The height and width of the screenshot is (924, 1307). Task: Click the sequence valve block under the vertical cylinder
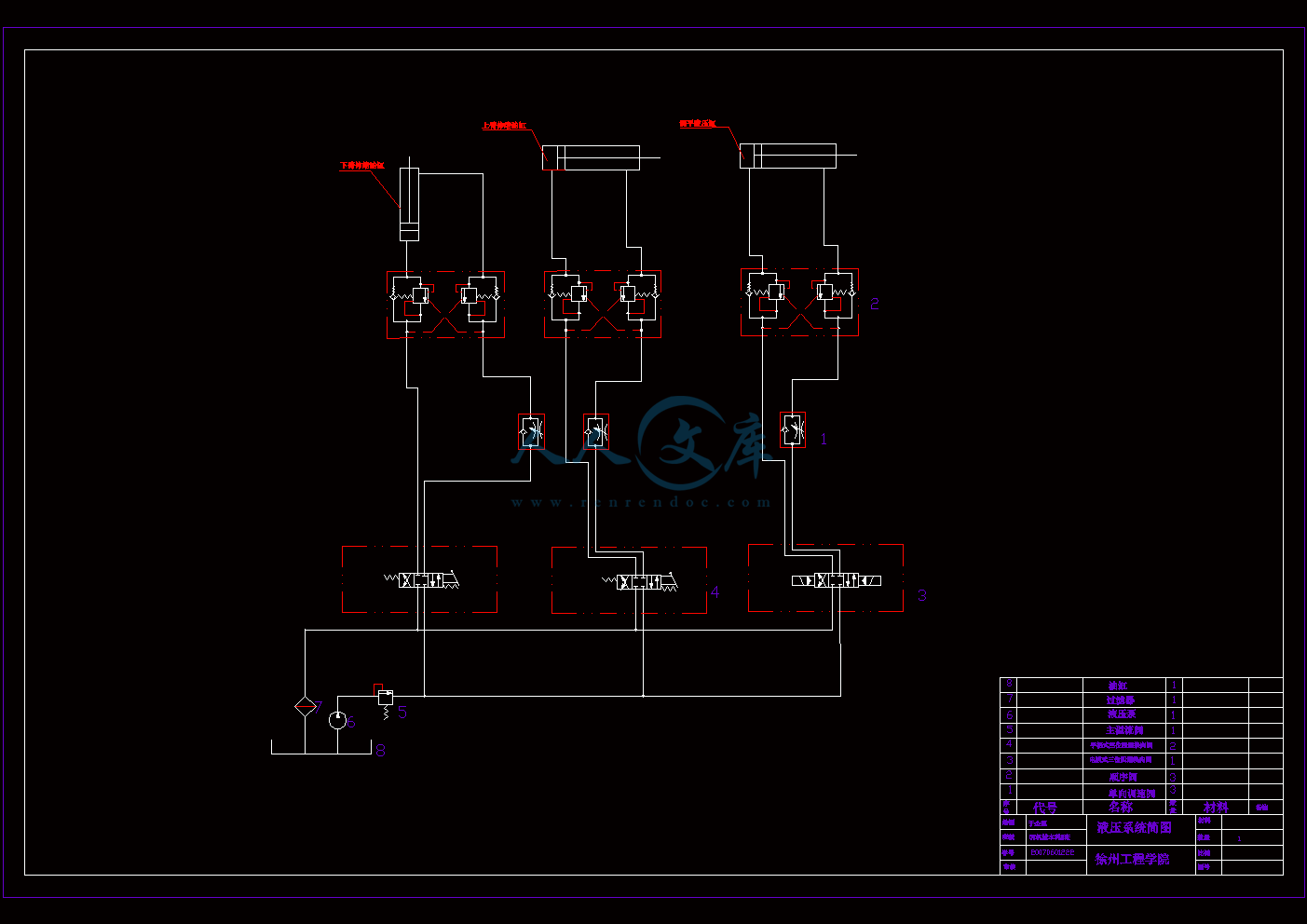[445, 305]
